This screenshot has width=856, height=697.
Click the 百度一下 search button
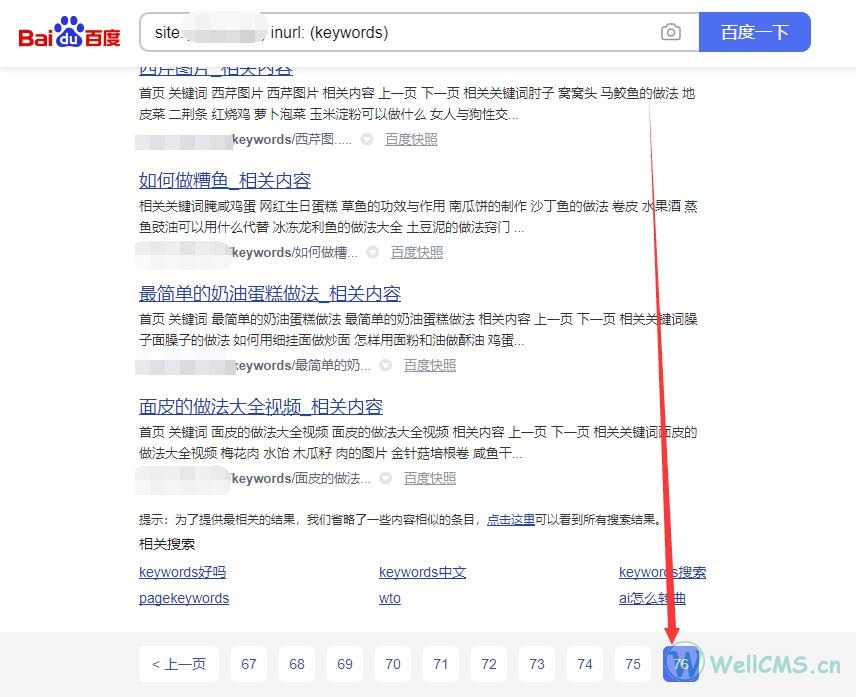(754, 33)
